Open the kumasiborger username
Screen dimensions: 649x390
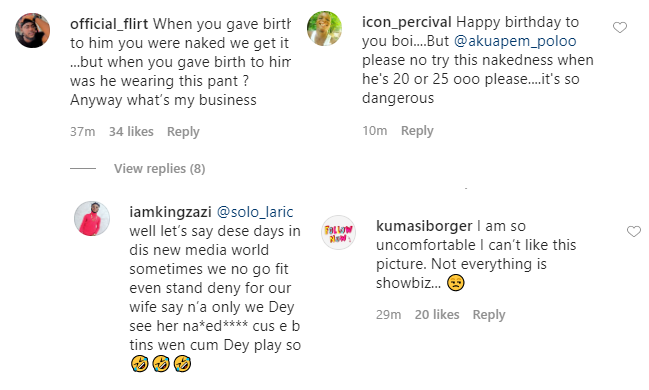[424, 226]
